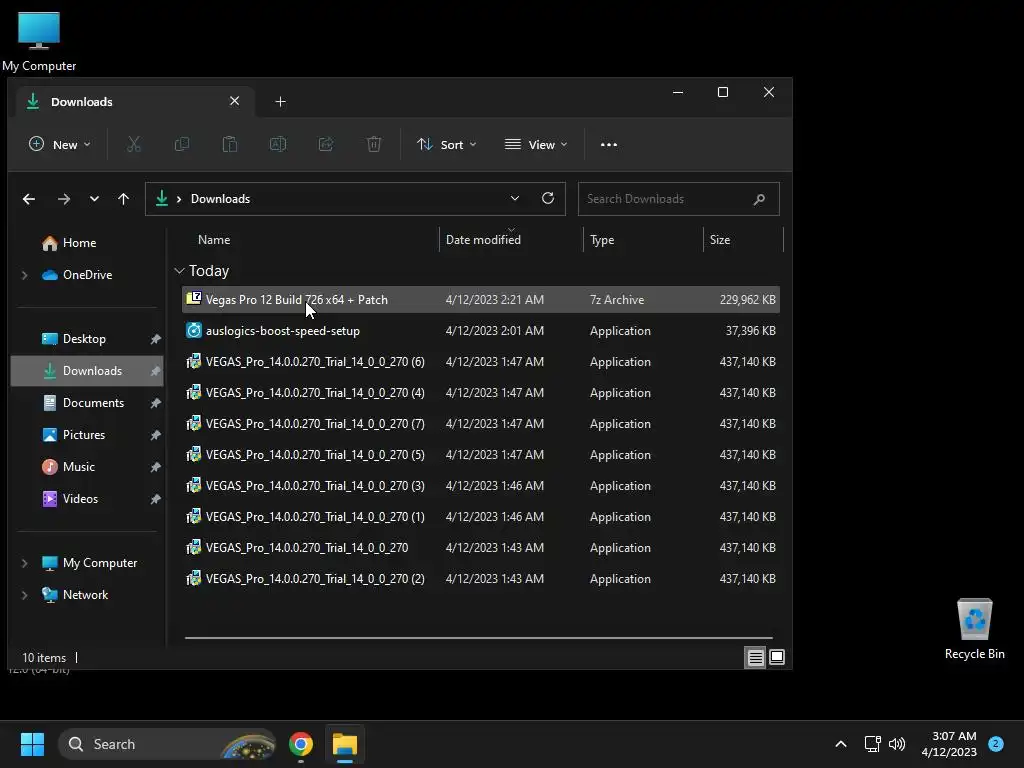The image size is (1024, 768).
Task: Go forward with the right arrow
Action: coord(63,199)
